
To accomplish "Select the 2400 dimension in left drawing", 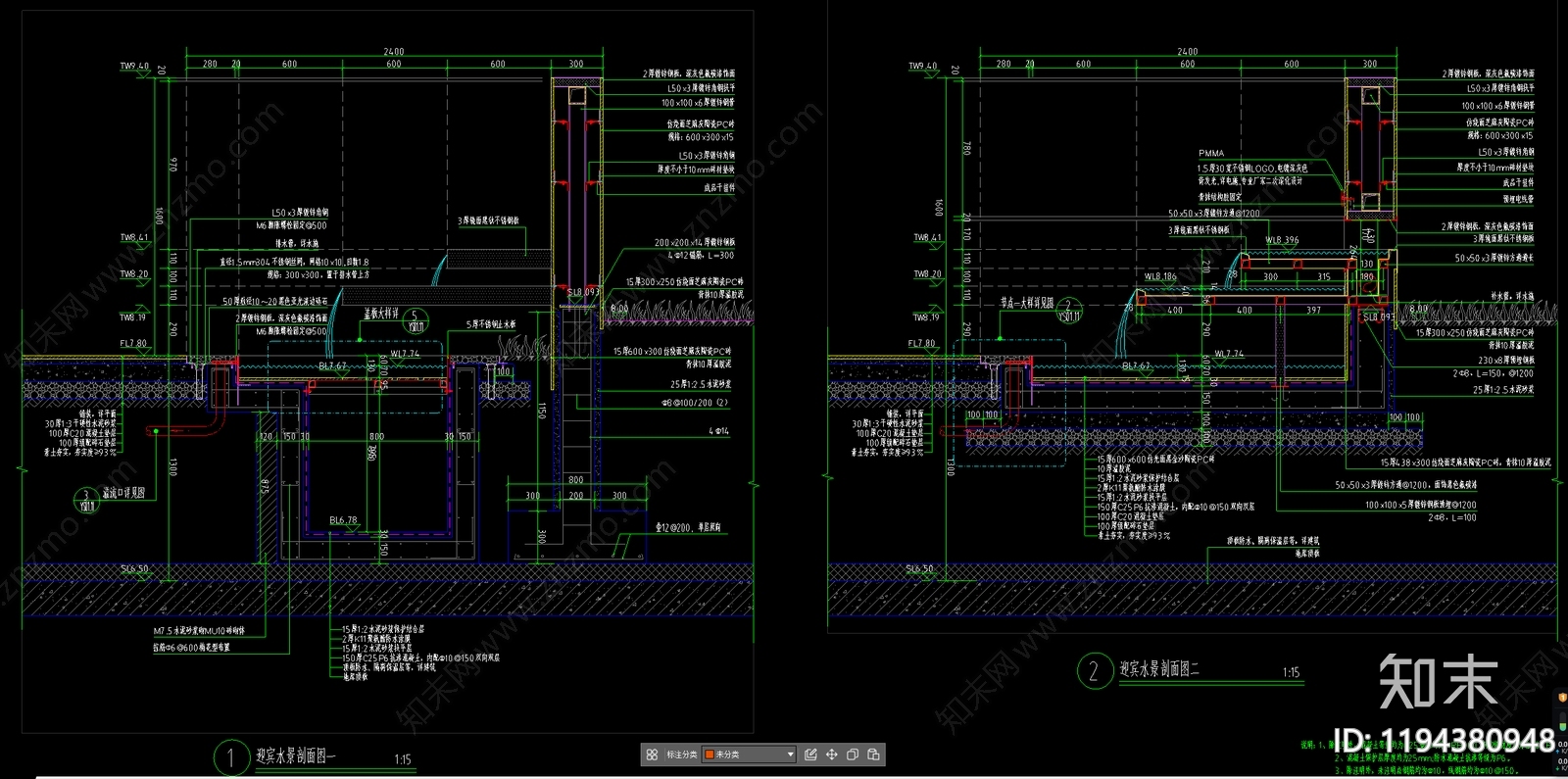I will pyautogui.click(x=393, y=51).
